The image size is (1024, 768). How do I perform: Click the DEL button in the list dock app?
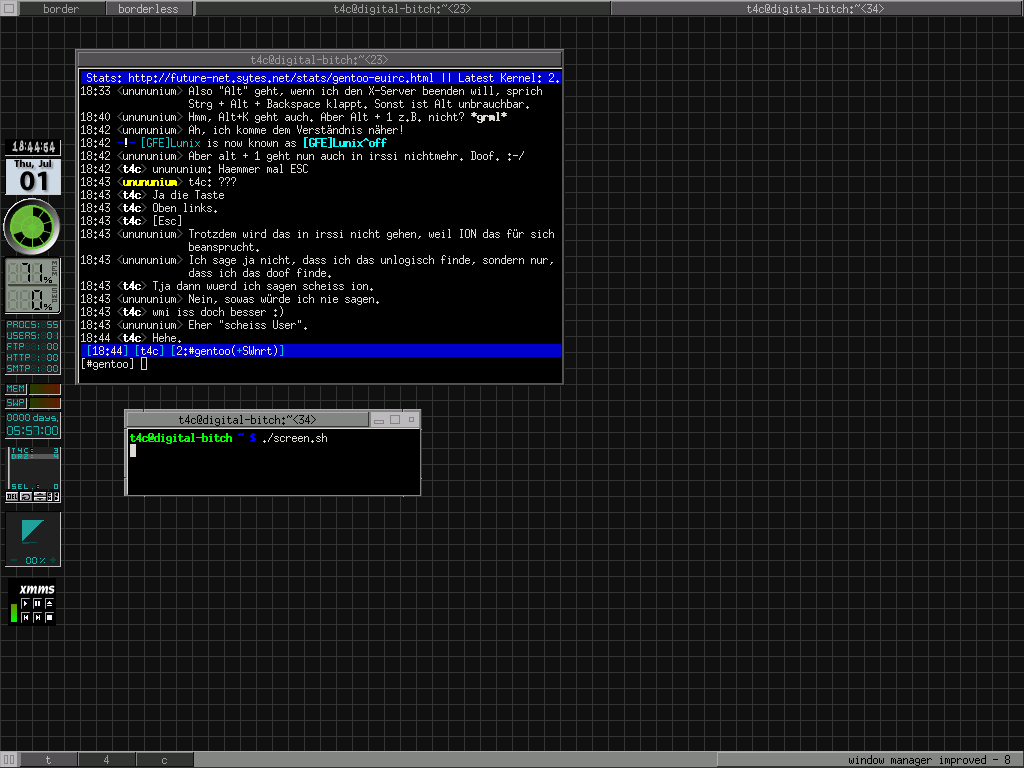pyautogui.click(x=12, y=497)
